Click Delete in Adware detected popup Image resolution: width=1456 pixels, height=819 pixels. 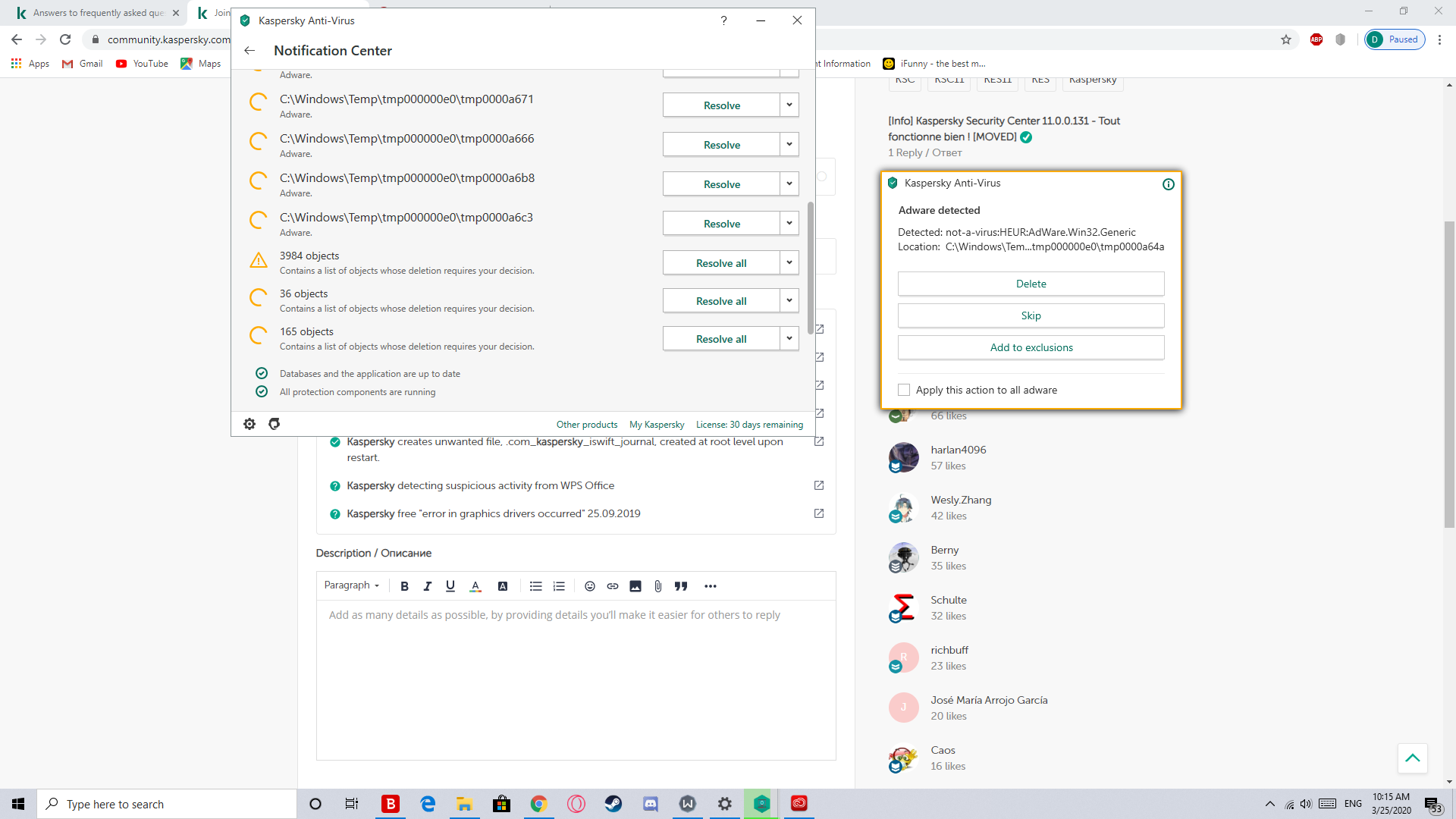pos(1031,284)
